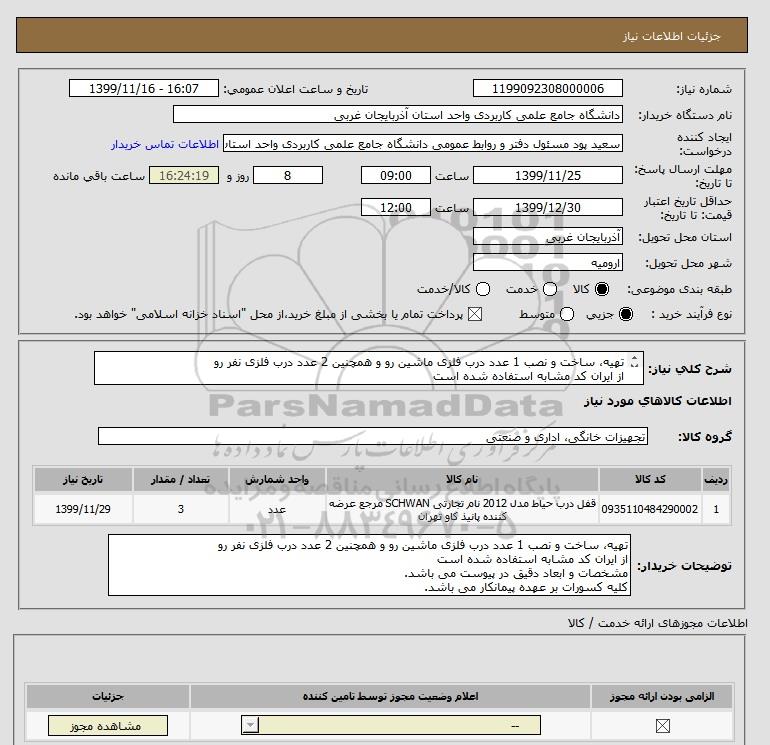Toggle mandatory permit checkbox in table
Screen dimensions: 770x745
point(662,725)
